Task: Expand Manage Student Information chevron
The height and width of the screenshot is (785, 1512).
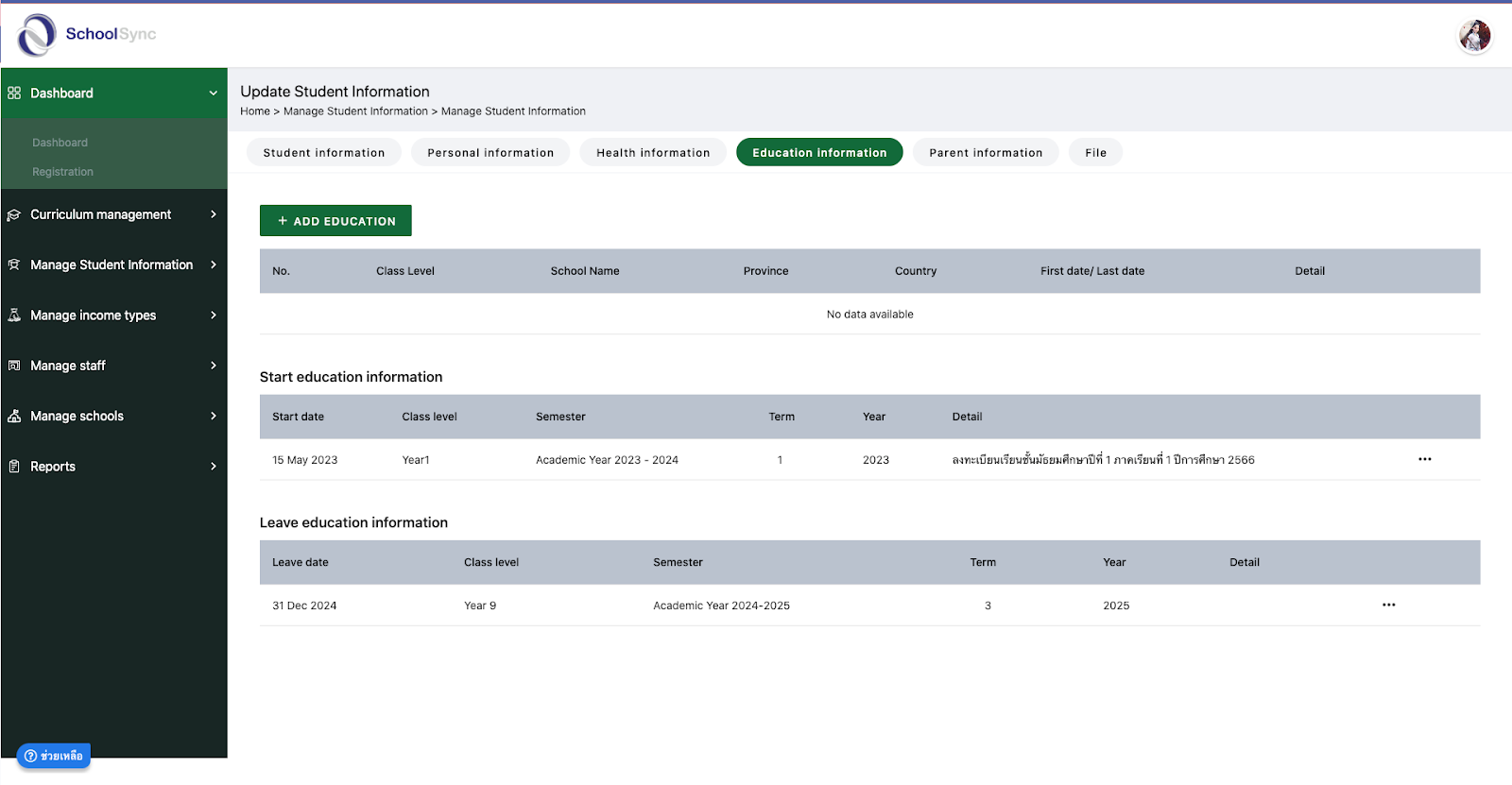Action: click(x=214, y=265)
